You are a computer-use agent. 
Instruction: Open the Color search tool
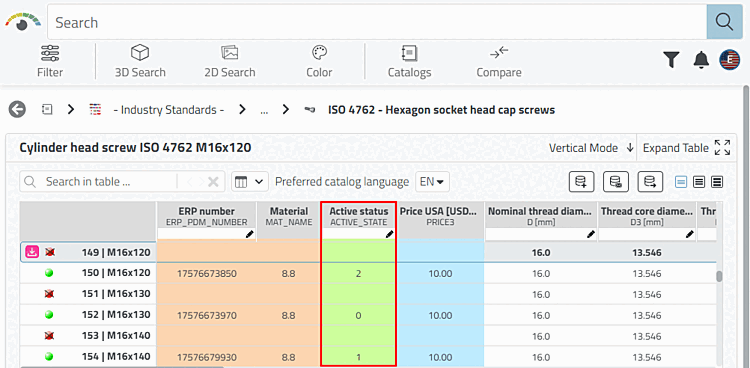click(x=319, y=61)
